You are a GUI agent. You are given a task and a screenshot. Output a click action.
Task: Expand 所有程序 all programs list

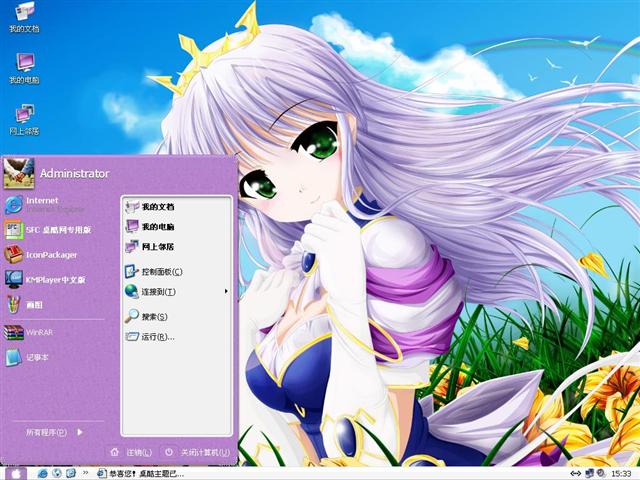point(54,432)
